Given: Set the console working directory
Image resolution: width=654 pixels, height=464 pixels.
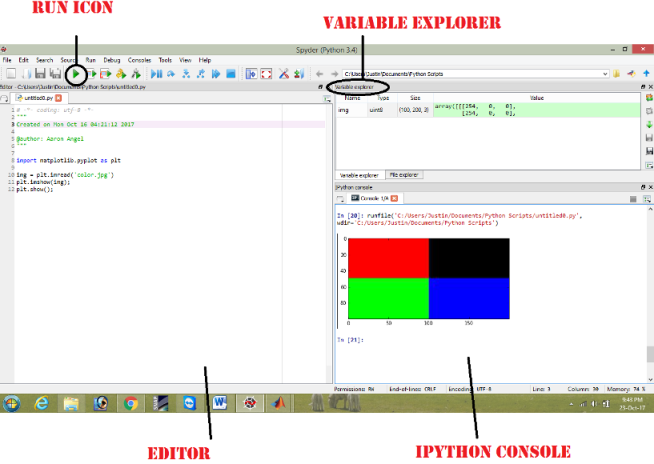Looking at the screenshot, I should [631, 74].
